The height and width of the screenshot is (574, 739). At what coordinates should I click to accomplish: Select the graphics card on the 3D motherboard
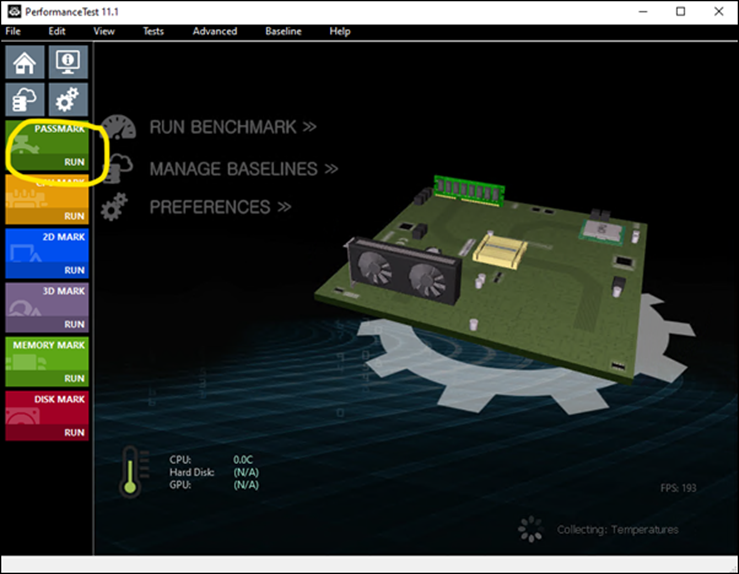click(x=405, y=270)
